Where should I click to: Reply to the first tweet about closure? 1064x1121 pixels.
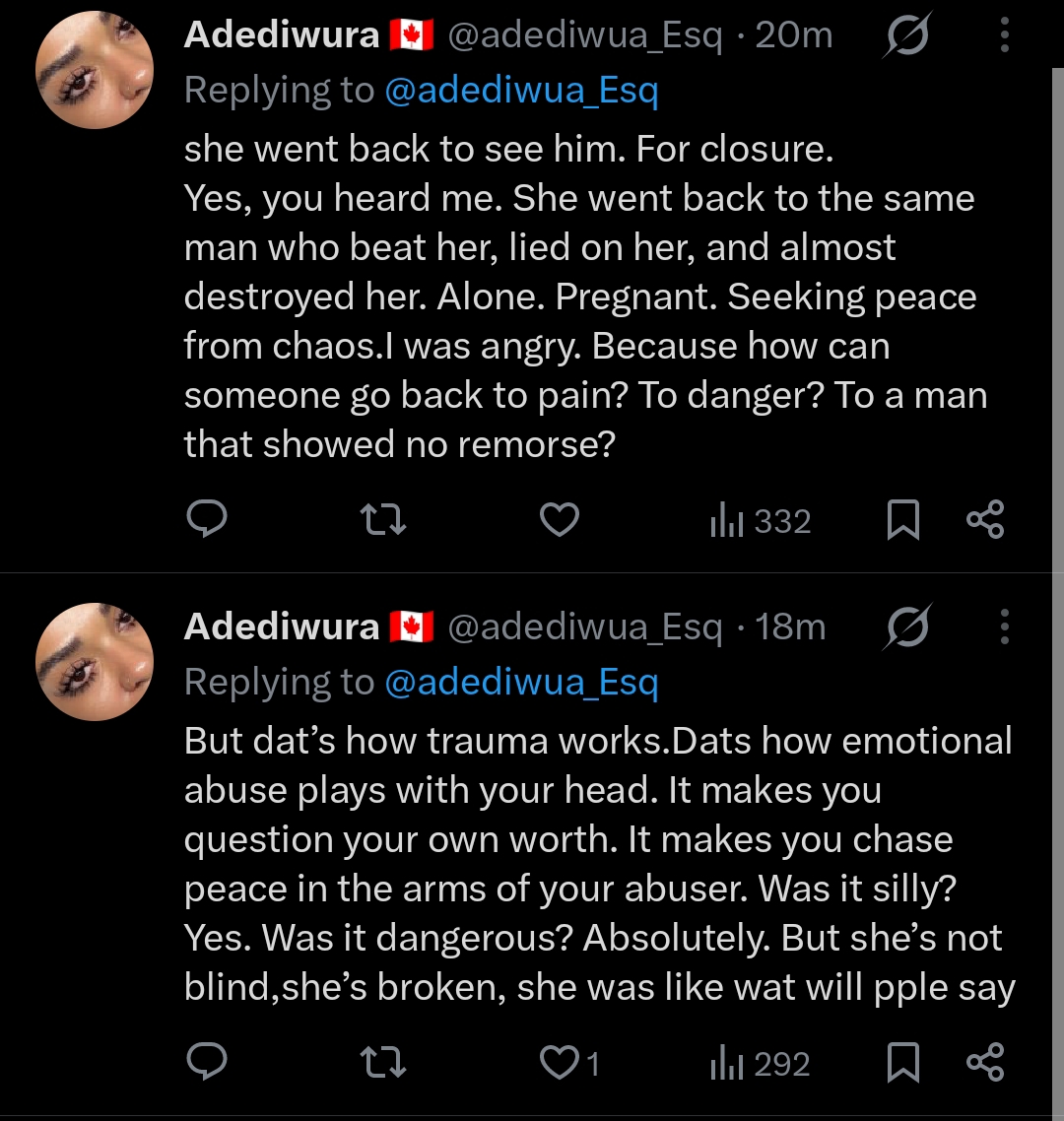(207, 519)
